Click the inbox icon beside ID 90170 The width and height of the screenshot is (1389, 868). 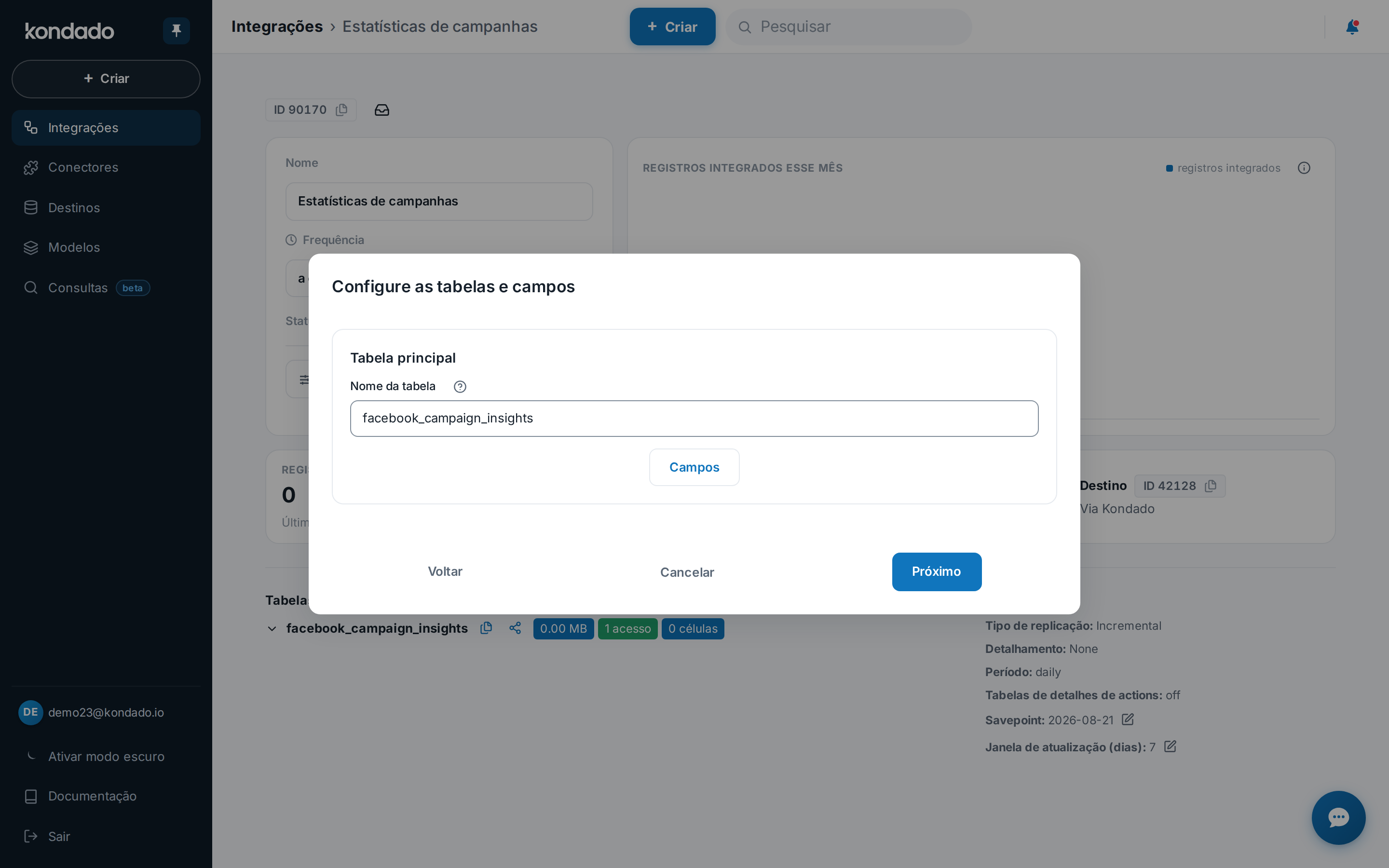click(x=381, y=109)
